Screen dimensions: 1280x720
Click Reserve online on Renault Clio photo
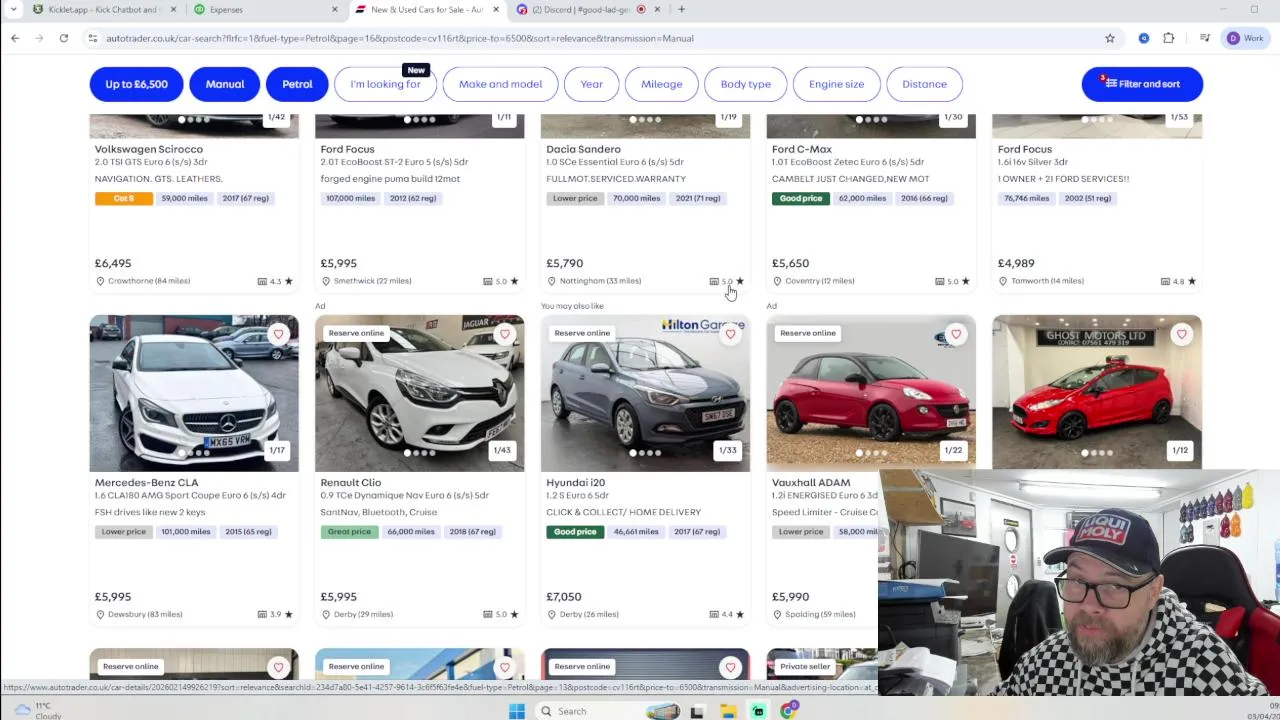[356, 333]
